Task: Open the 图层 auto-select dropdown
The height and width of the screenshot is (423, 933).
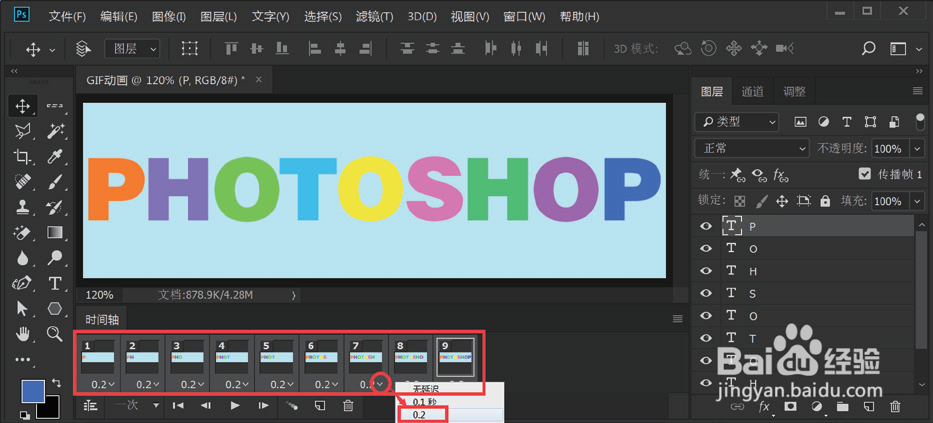Action: click(x=133, y=49)
